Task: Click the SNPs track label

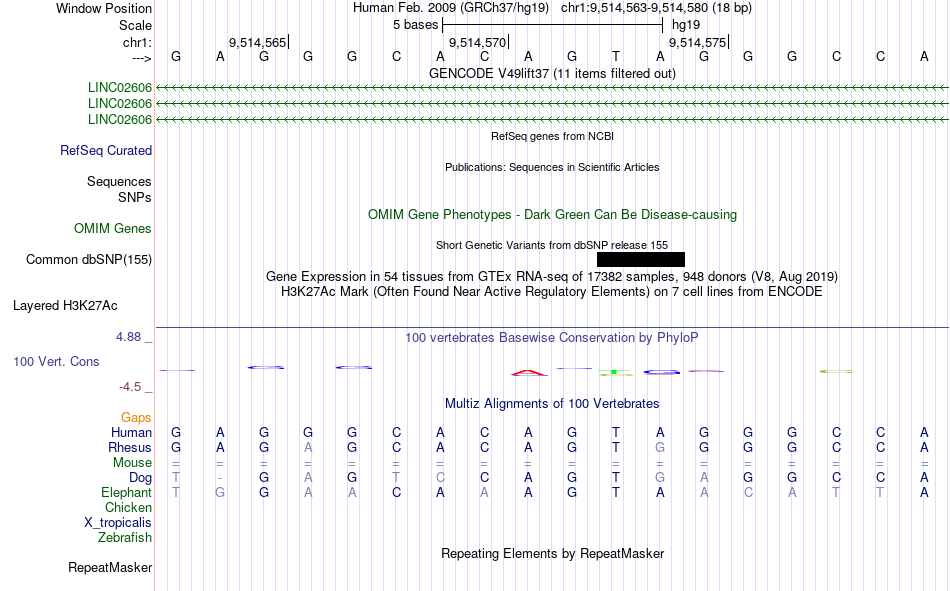Action: 135,198
